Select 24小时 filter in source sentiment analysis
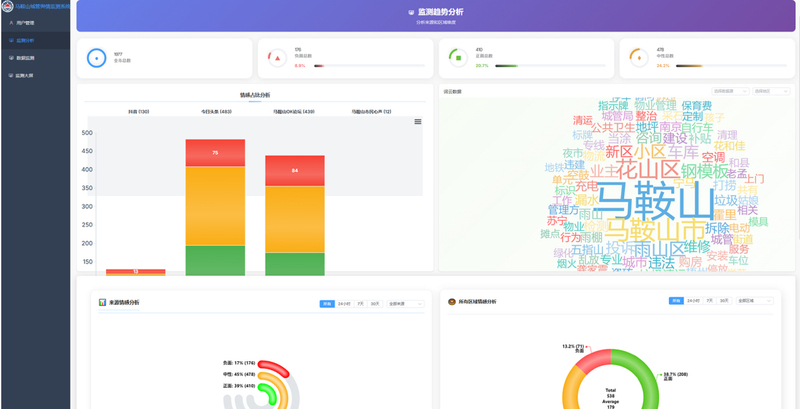 pos(344,304)
